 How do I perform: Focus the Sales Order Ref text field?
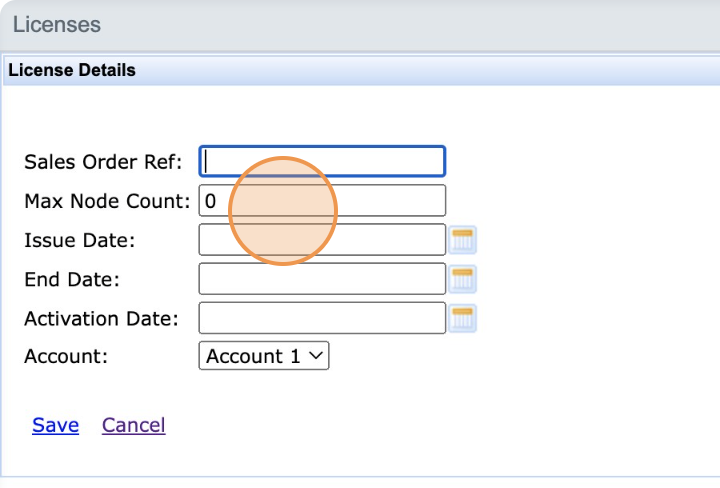(322, 162)
